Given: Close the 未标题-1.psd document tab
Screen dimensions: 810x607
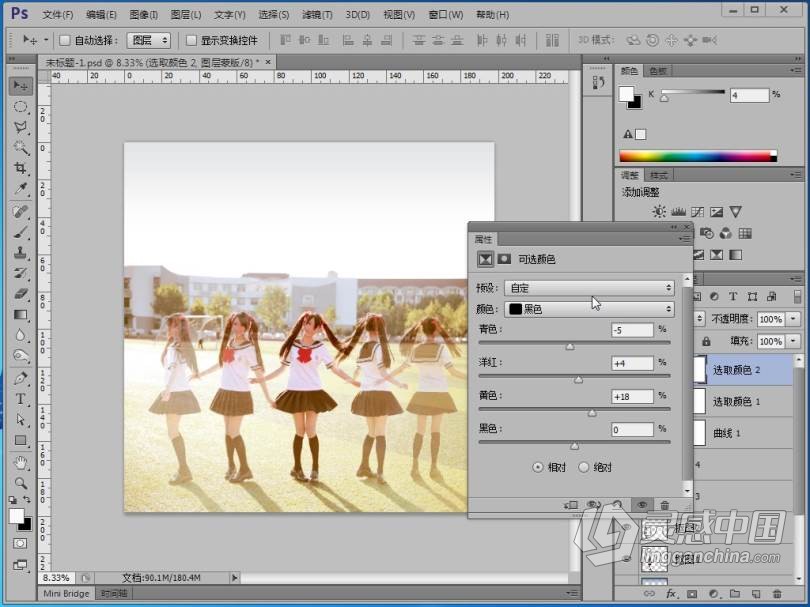Looking at the screenshot, I should tap(268, 62).
